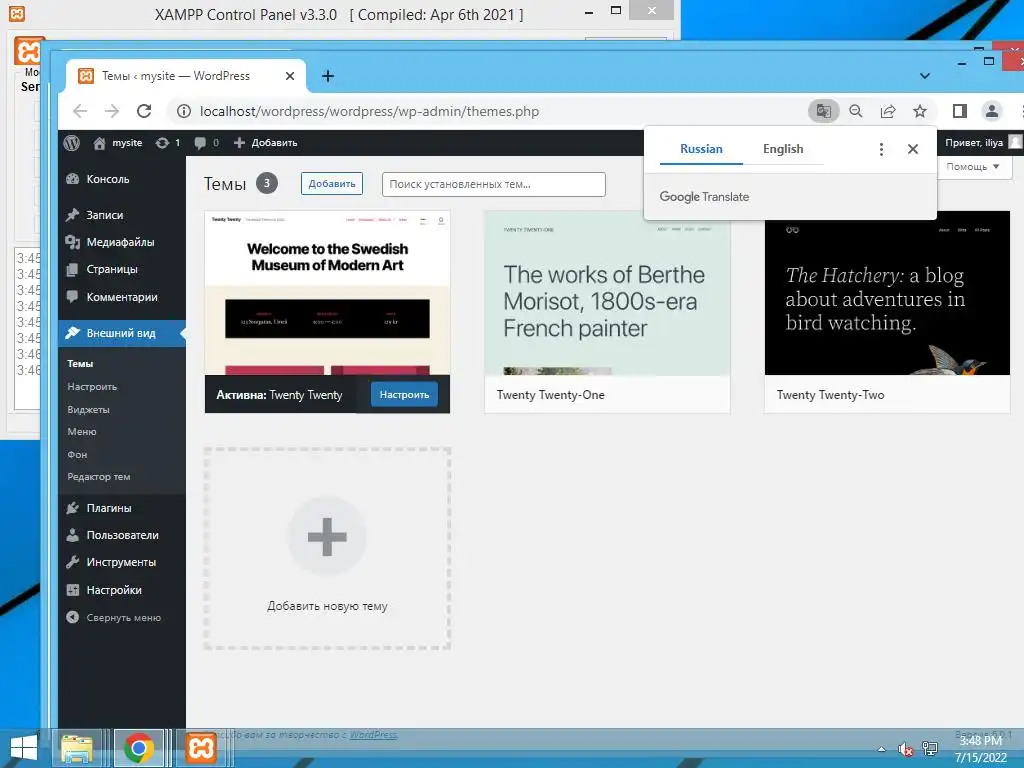Click XAMPP icon in taskbar
1024x768 pixels.
[201, 748]
